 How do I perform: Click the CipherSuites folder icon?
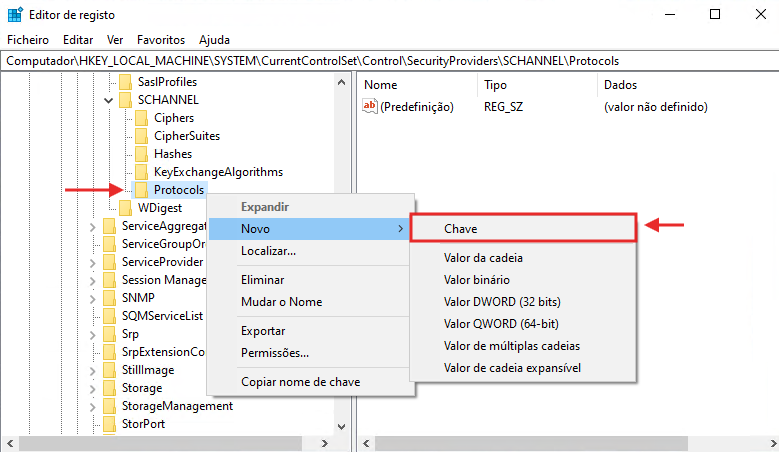(x=141, y=136)
